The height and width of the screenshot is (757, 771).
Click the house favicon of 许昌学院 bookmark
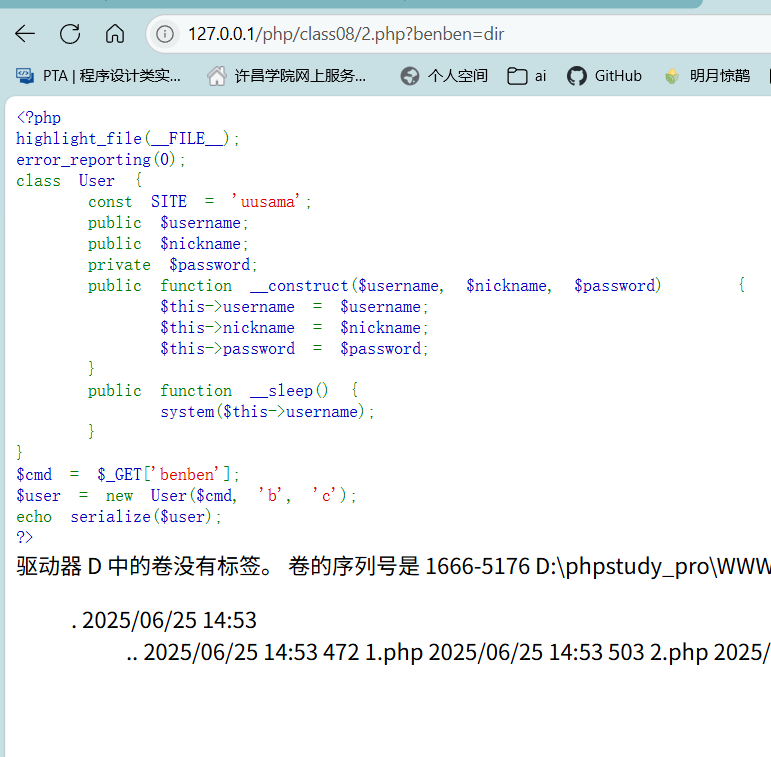click(x=216, y=76)
